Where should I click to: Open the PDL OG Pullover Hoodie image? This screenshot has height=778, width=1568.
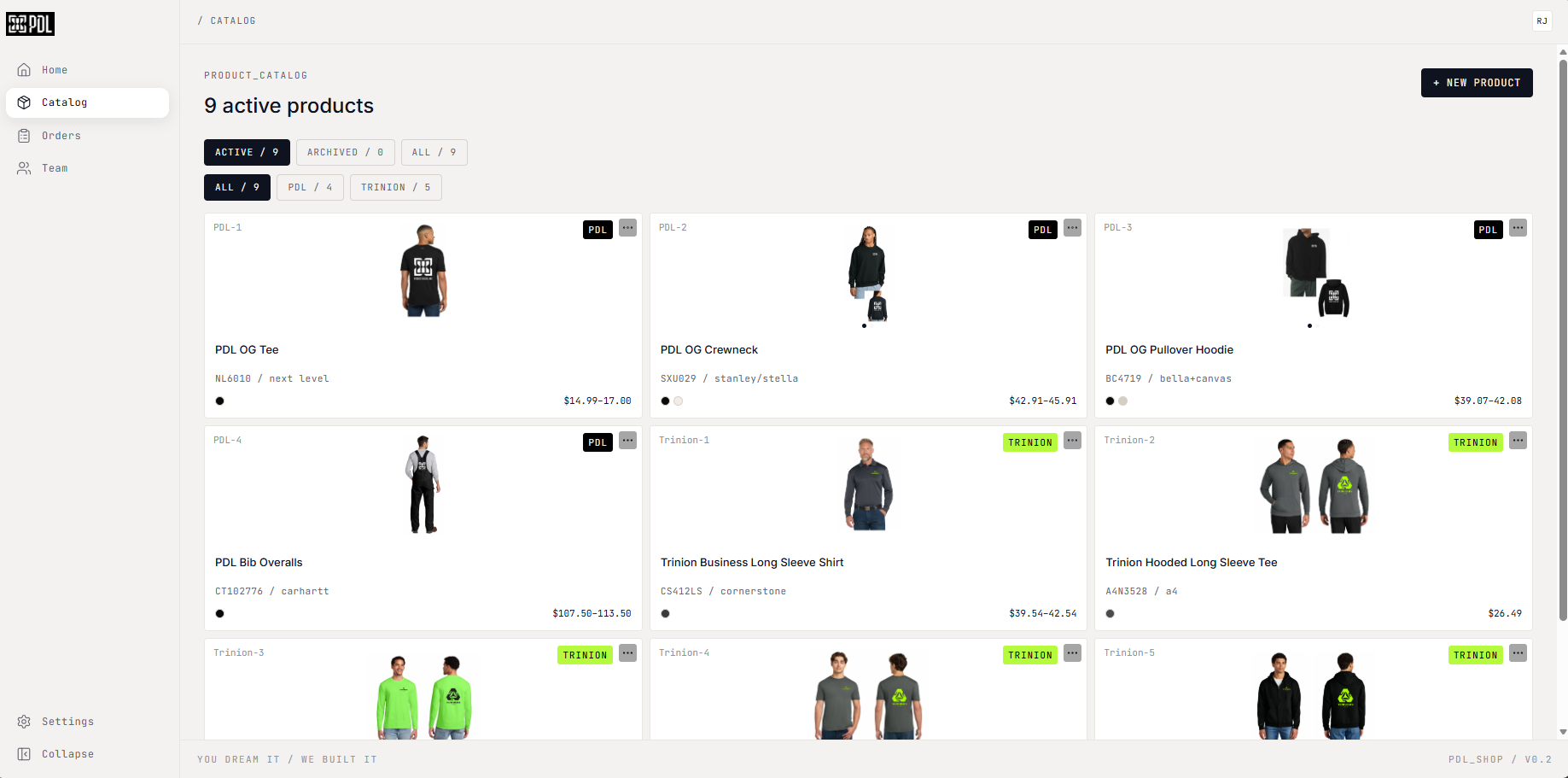1316,272
